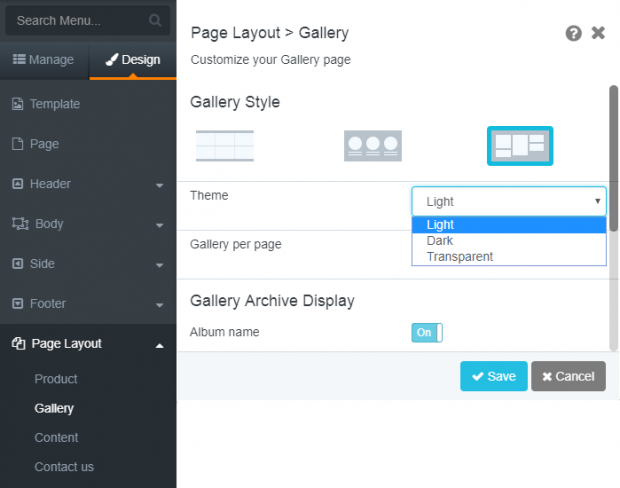Screen dimensions: 620x488
Task: Open the Theme dropdown
Action: (509, 201)
